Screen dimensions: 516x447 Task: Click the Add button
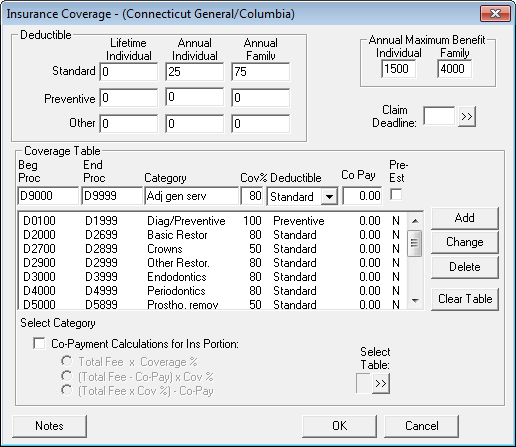(x=465, y=218)
